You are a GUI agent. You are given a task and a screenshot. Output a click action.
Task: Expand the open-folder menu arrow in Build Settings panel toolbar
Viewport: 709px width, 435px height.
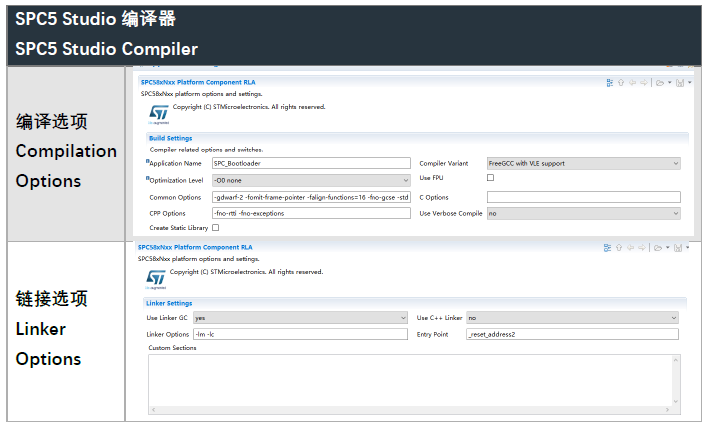(670, 83)
